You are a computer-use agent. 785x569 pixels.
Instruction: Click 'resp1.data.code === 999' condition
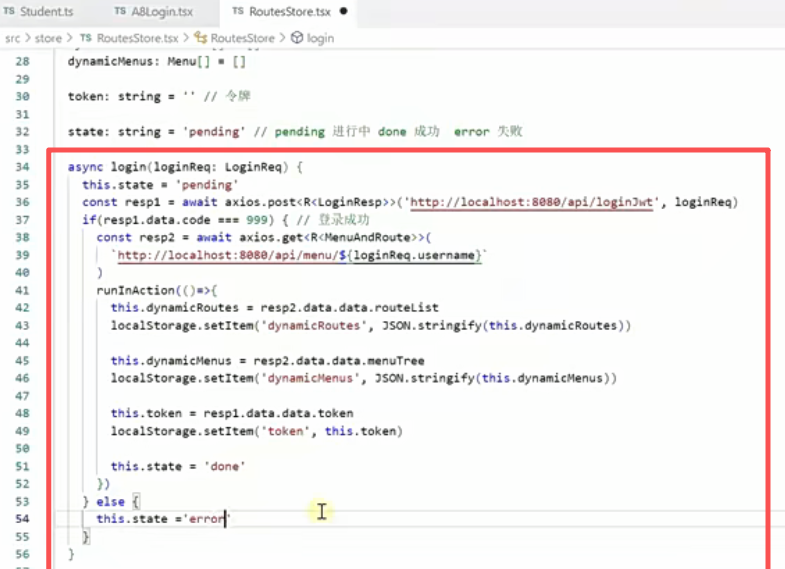pyautogui.click(x=186, y=220)
